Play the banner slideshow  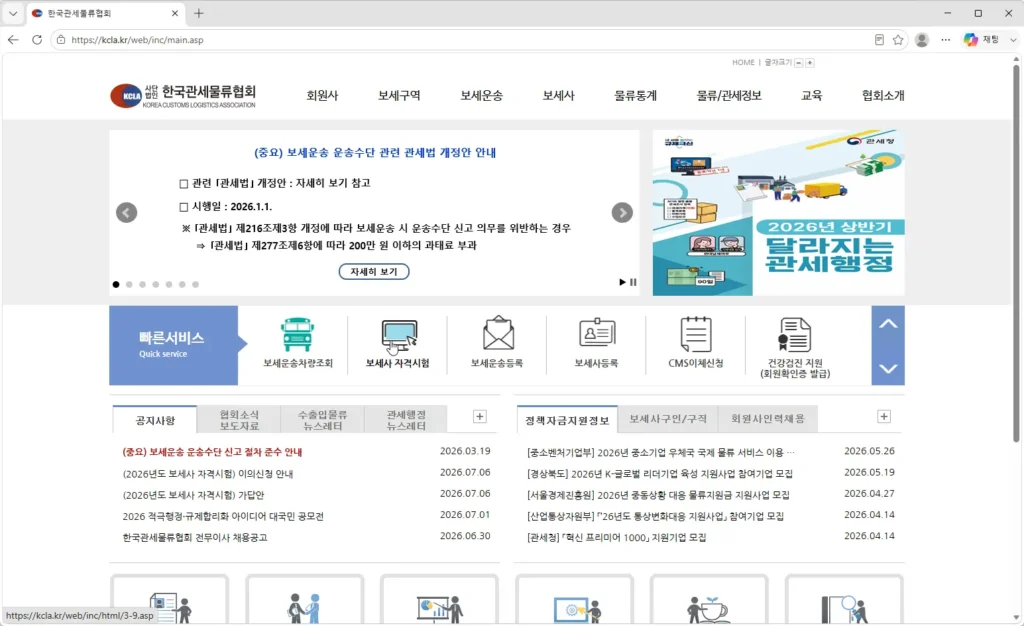point(622,282)
